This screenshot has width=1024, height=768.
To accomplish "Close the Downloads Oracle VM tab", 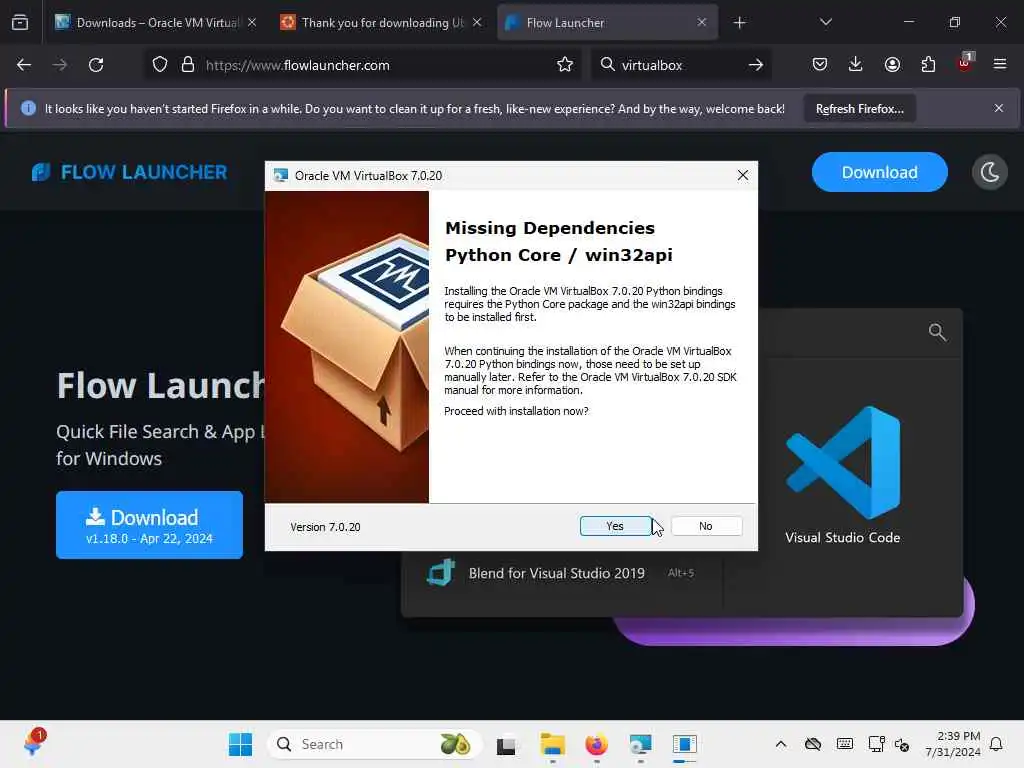I will 252,22.
